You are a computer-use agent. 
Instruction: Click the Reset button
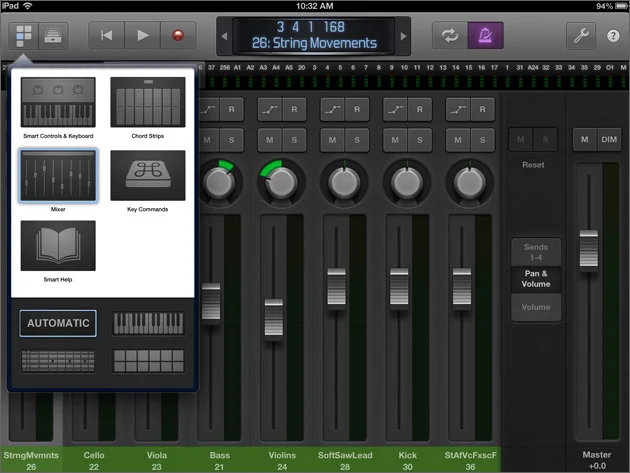pos(533,165)
